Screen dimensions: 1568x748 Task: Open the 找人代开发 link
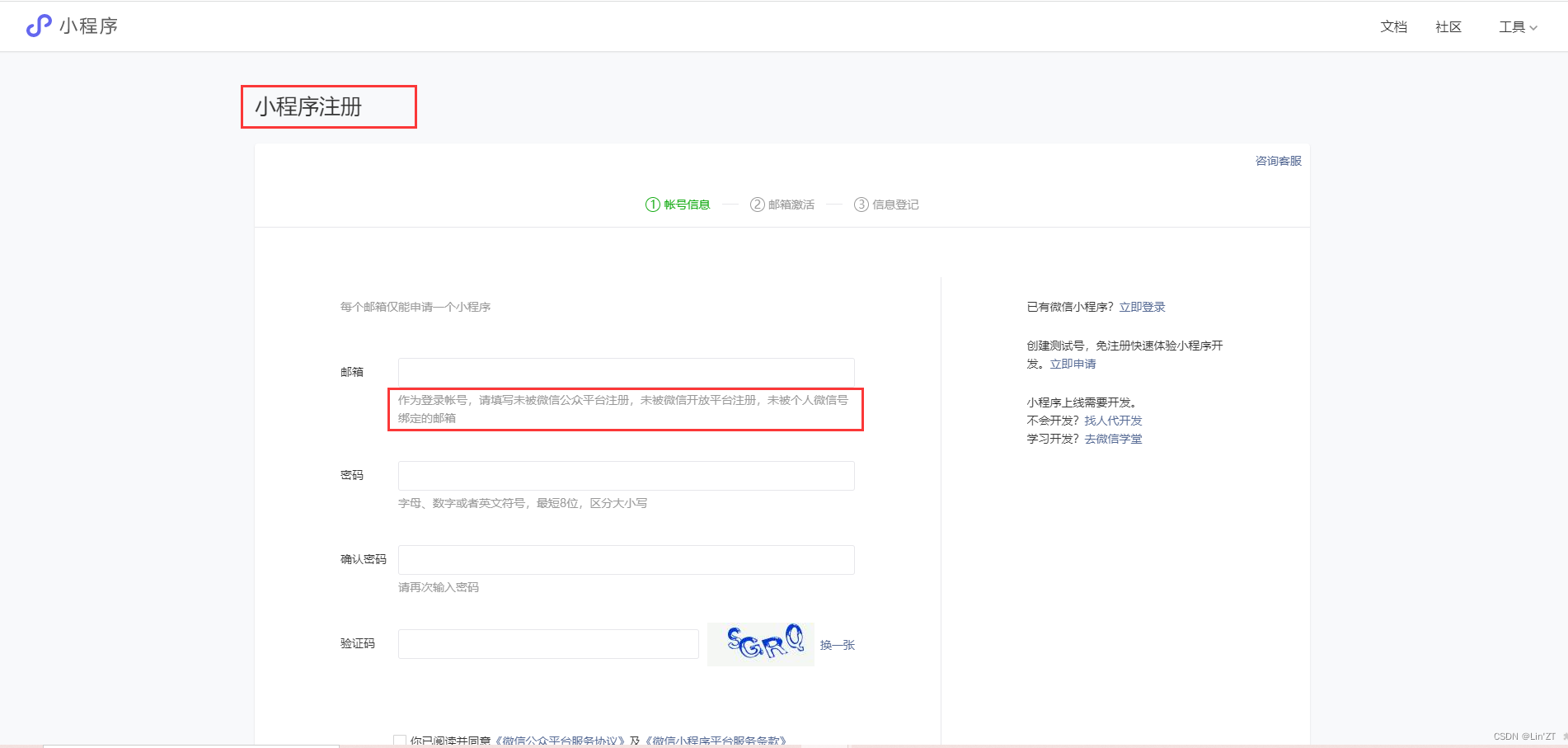(1113, 421)
